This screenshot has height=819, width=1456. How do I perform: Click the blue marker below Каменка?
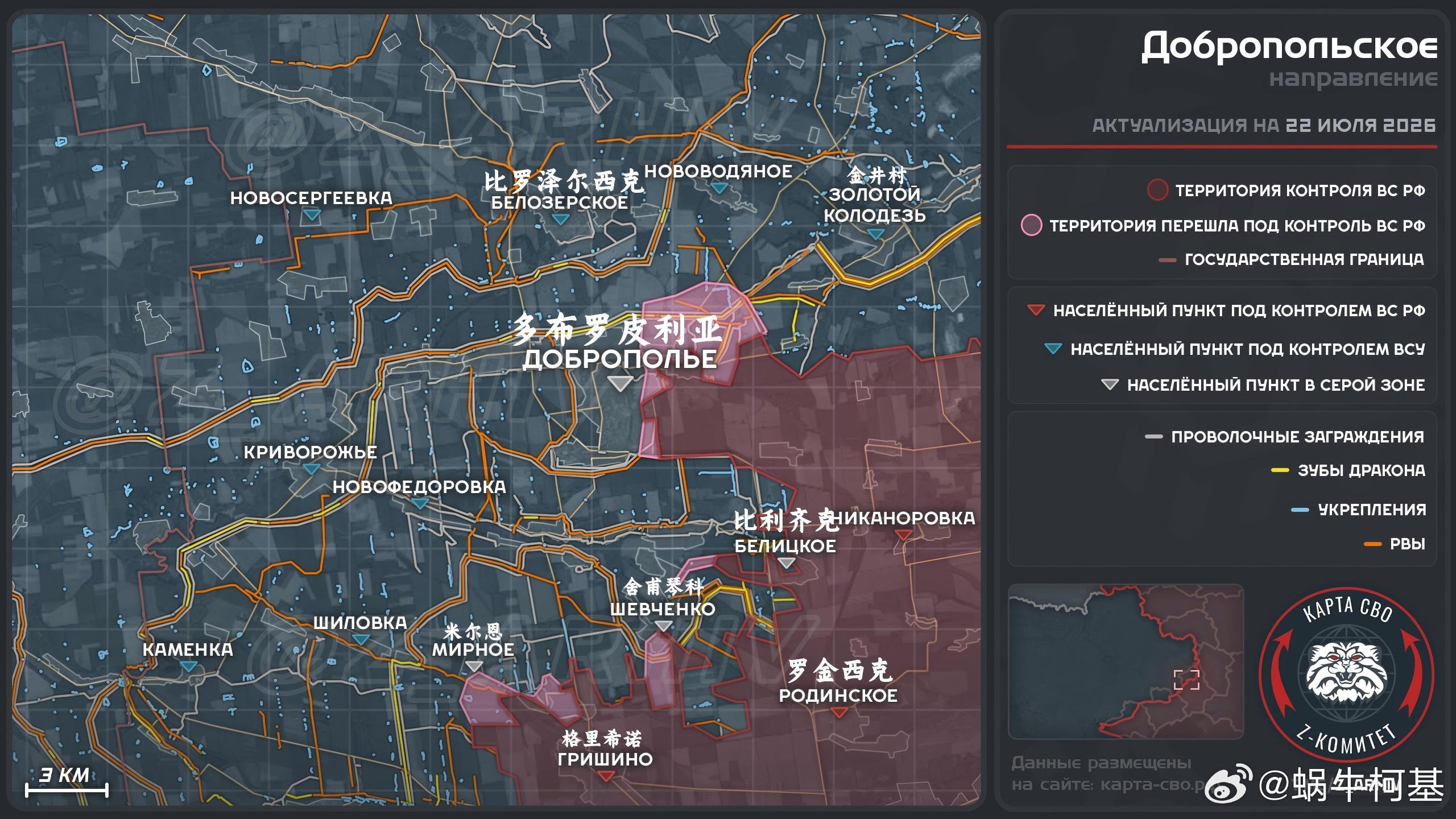(x=189, y=666)
